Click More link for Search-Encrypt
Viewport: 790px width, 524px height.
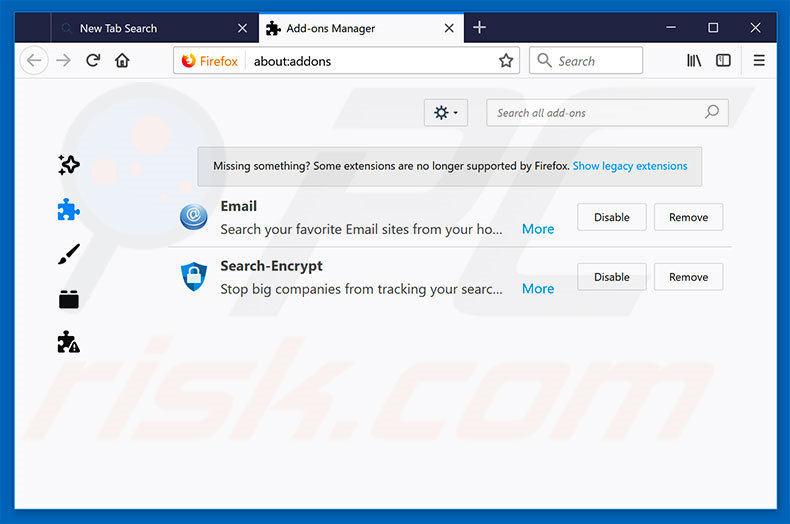(x=538, y=289)
